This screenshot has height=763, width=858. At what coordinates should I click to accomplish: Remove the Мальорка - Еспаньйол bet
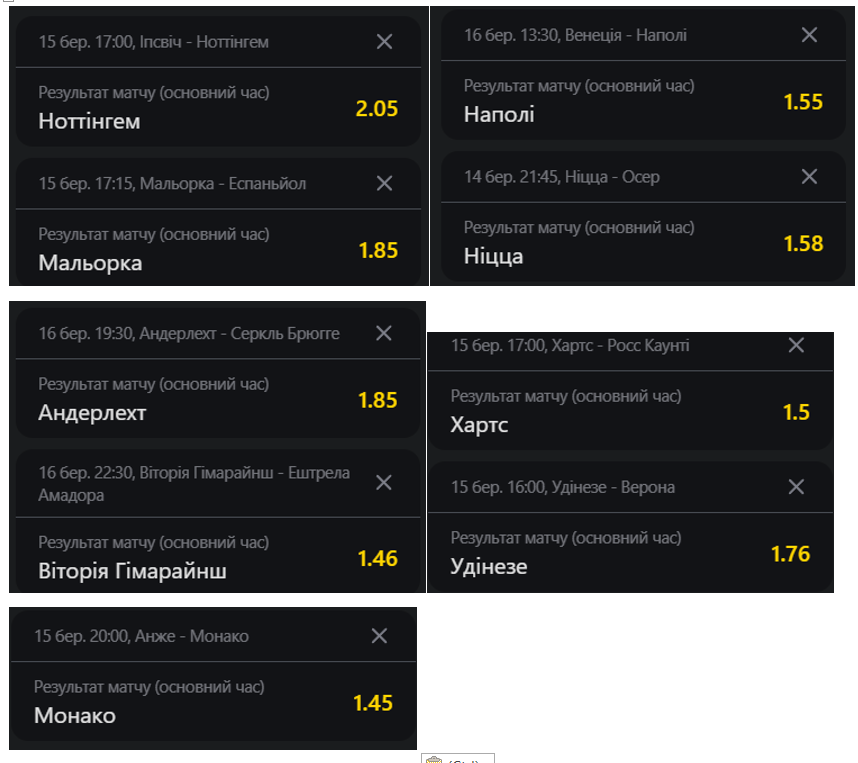384,183
